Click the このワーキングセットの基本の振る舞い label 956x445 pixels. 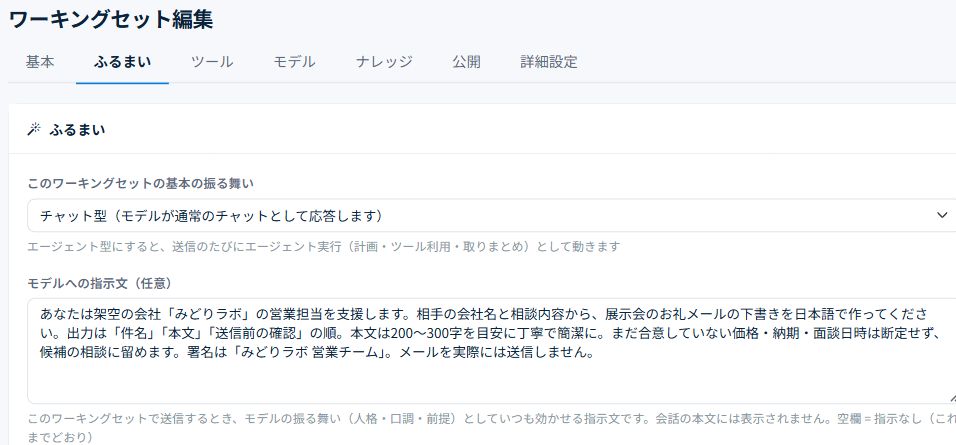tap(141, 183)
